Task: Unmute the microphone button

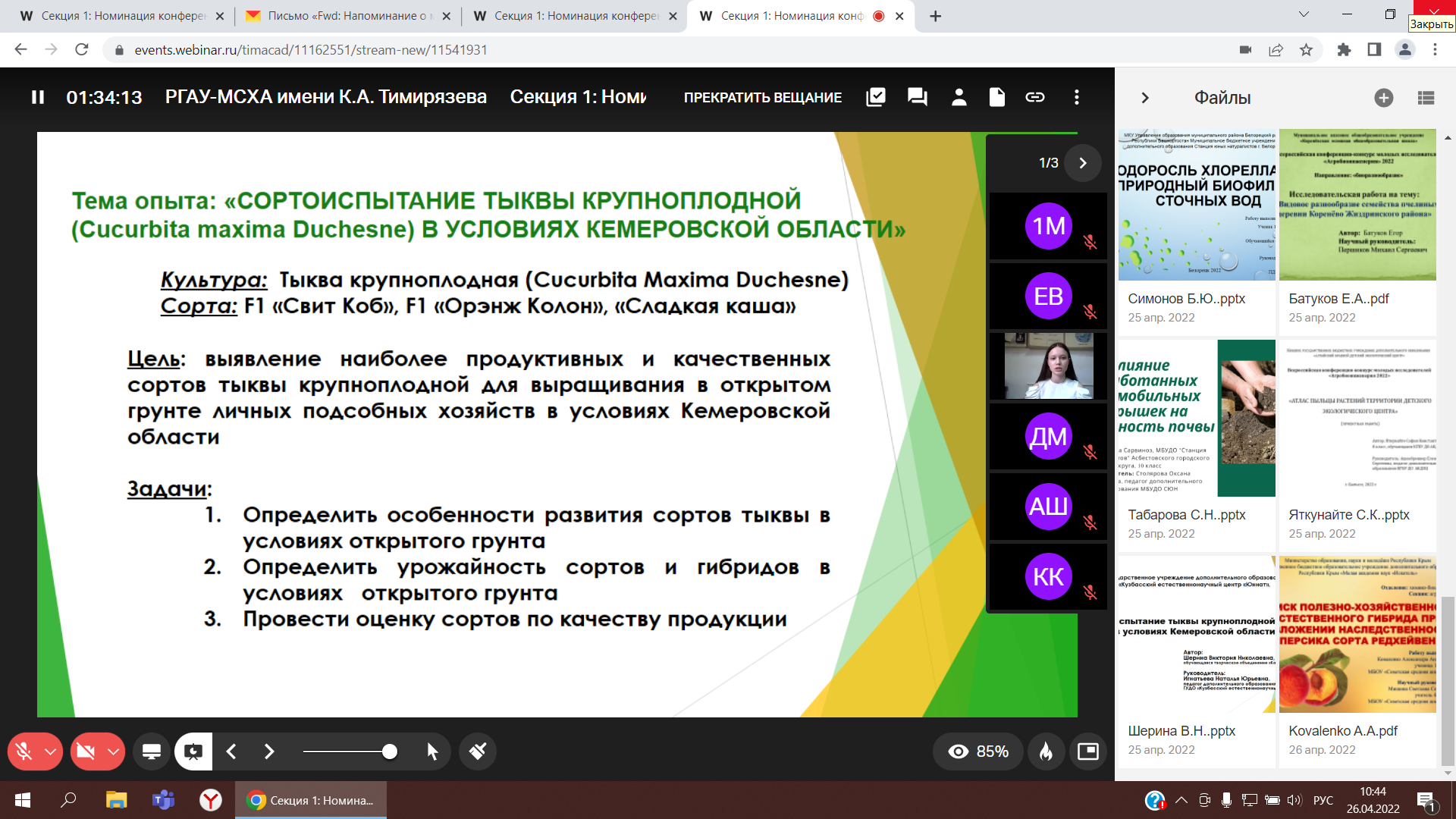Action: point(24,752)
